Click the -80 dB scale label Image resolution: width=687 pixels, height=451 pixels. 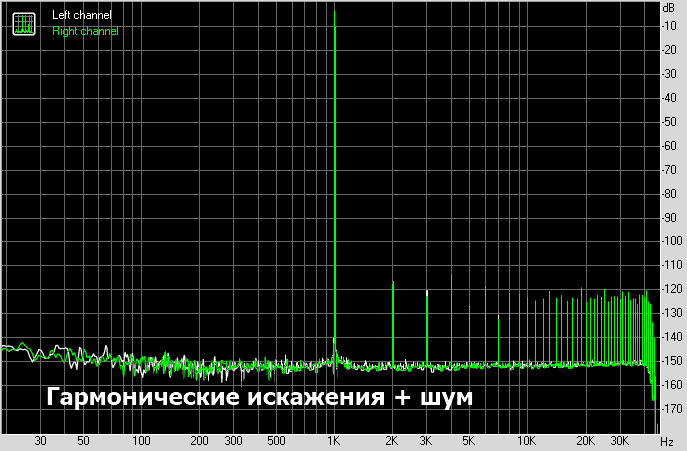click(x=669, y=193)
